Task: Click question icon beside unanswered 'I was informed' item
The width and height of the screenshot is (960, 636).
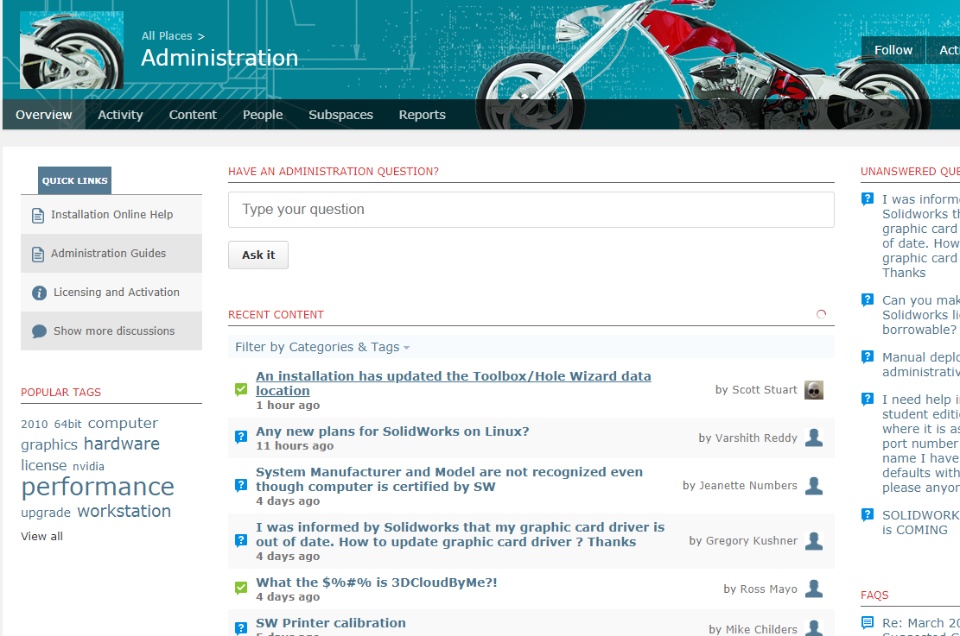Action: pos(868,199)
